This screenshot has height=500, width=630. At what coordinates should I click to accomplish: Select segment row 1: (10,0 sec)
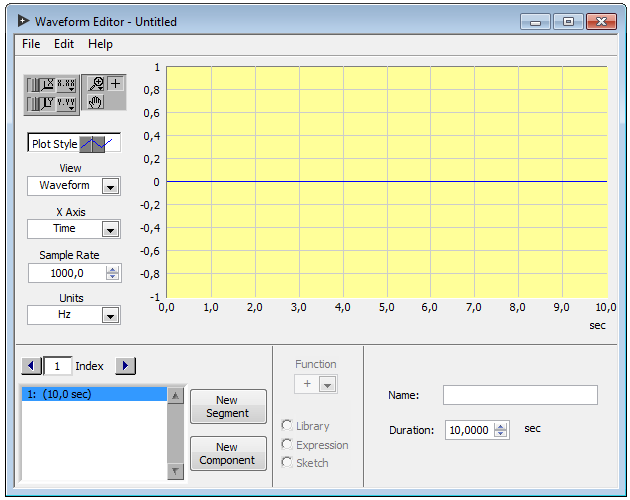pos(94,394)
